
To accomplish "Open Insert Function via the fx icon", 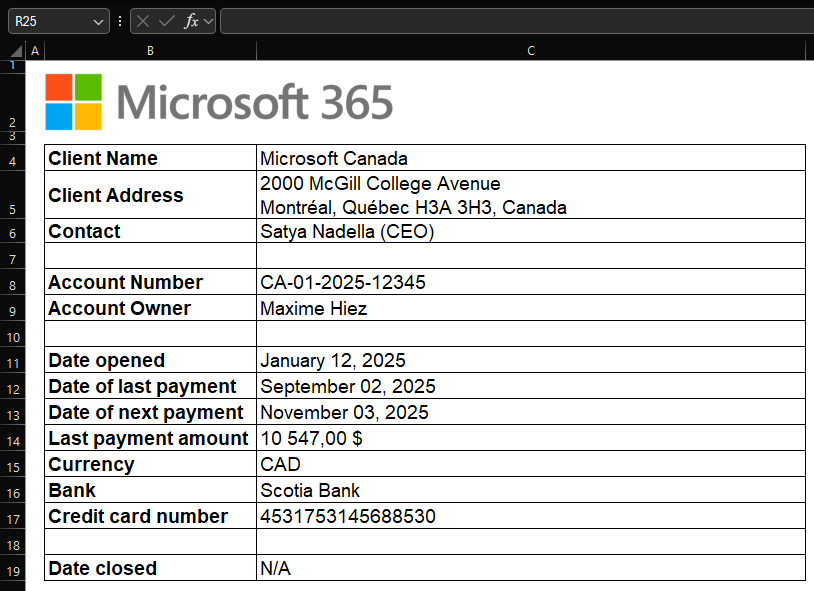I will 191,21.
